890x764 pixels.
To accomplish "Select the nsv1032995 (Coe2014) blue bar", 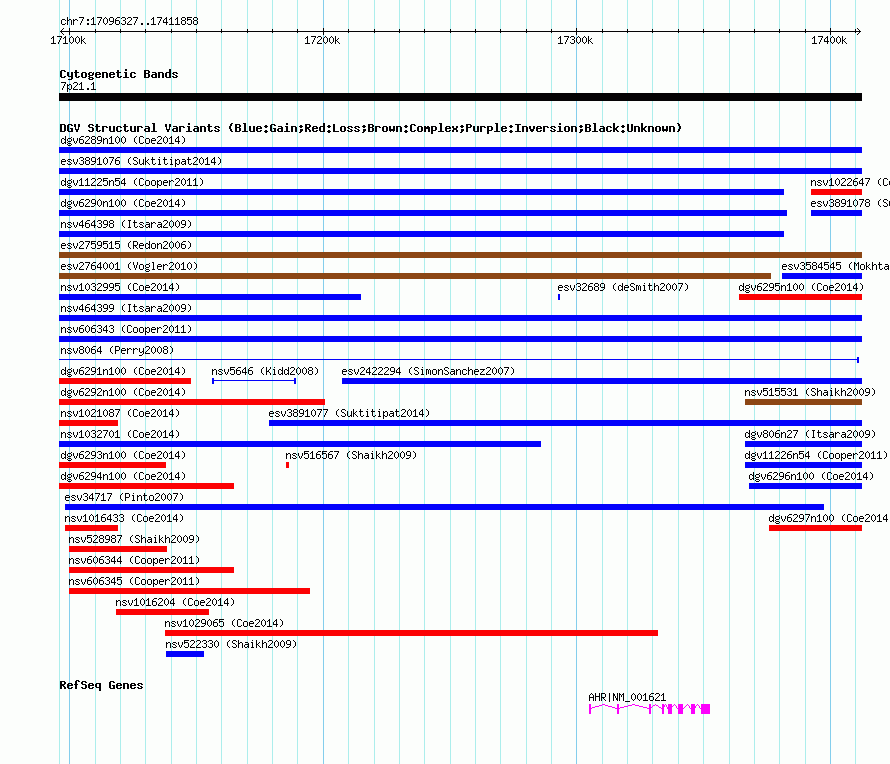I will tap(210, 297).
